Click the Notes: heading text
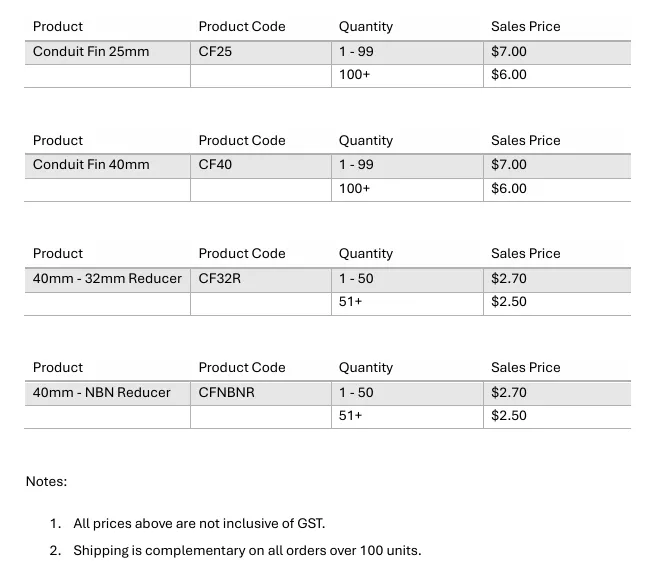Screen dimensions: 655x582 pos(46,482)
